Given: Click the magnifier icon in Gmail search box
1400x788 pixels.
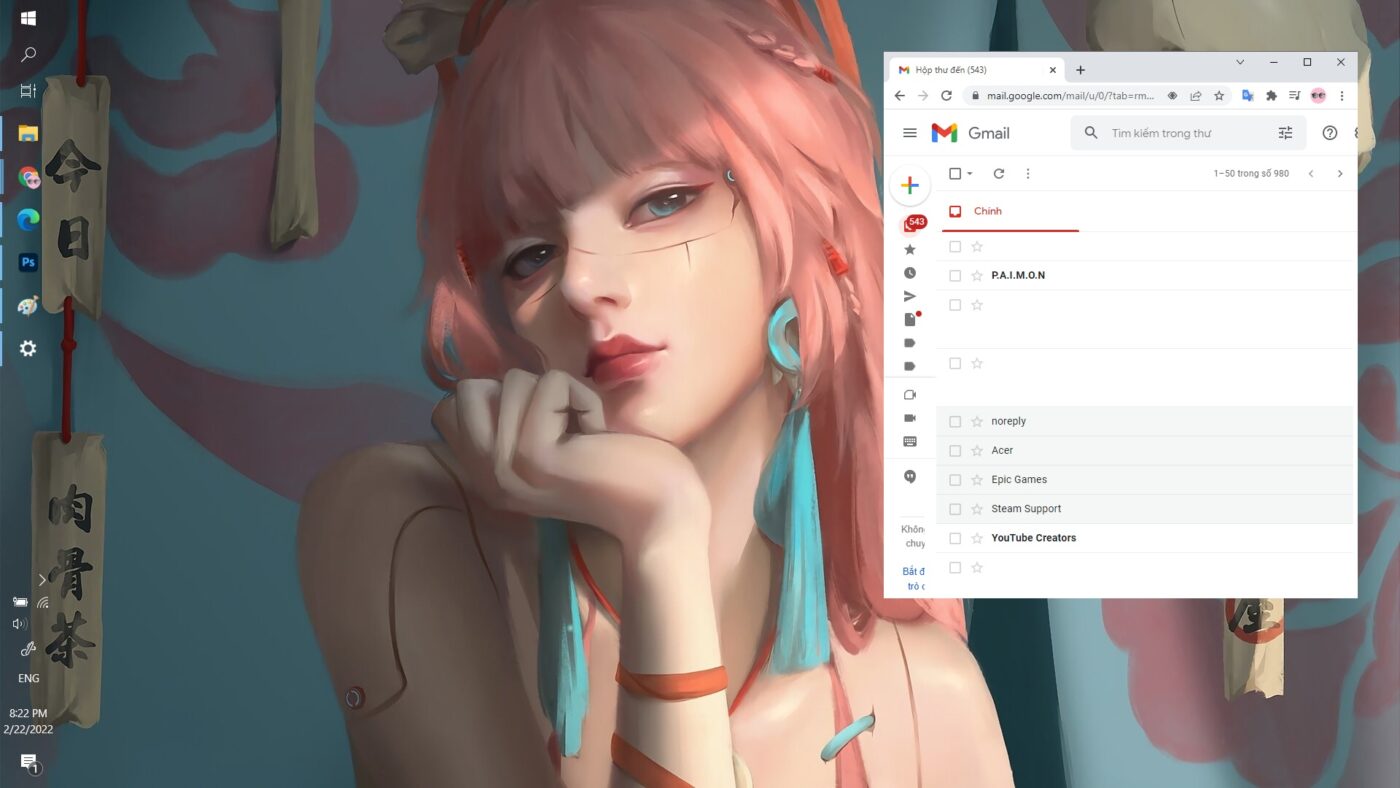Looking at the screenshot, I should coord(1091,133).
